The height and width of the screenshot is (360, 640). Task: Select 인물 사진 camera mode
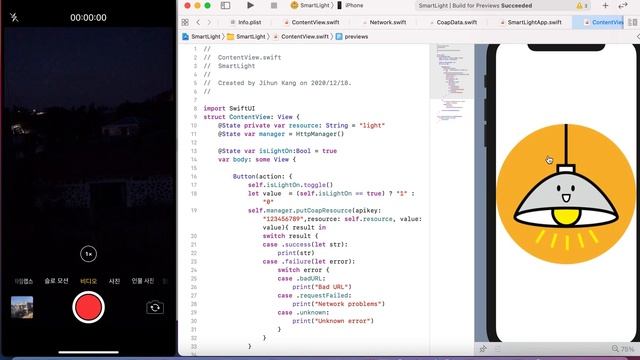(142, 281)
